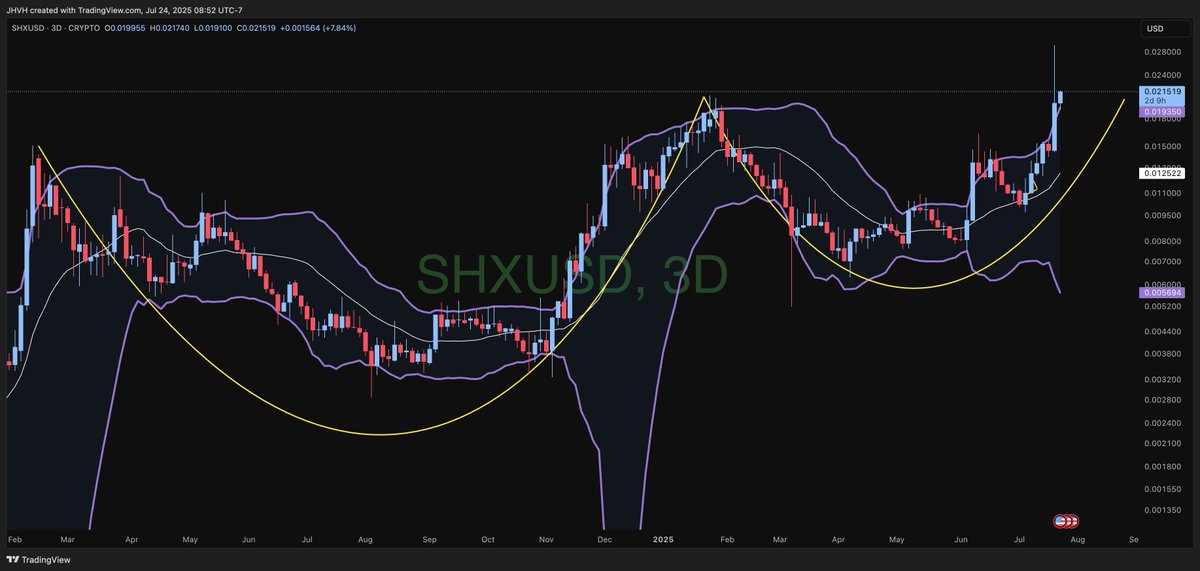Click the 0.028000 price scale value
The image size is (1200, 571).
(1162, 52)
